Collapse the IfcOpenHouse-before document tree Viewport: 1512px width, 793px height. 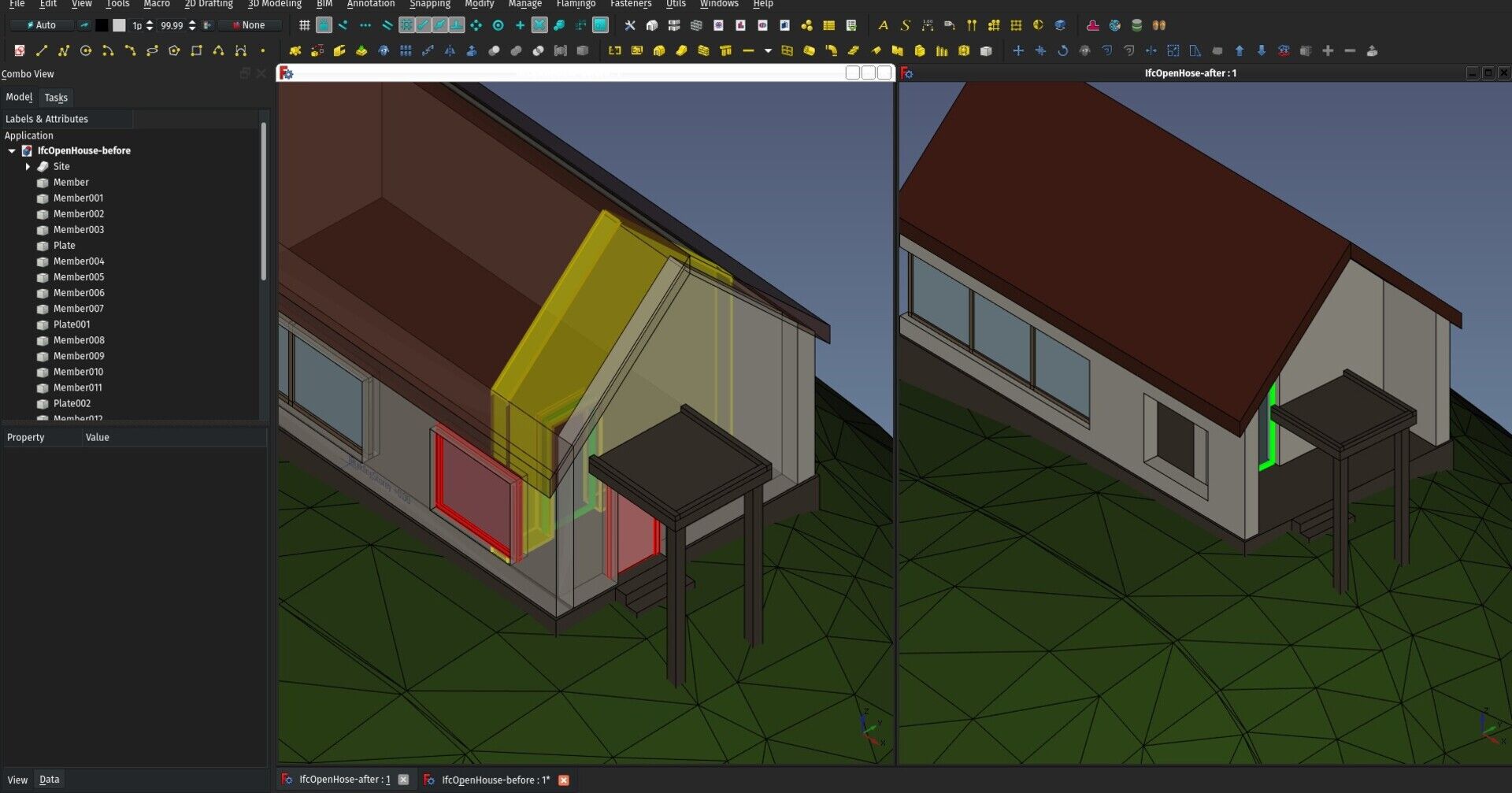pyautogui.click(x=12, y=150)
